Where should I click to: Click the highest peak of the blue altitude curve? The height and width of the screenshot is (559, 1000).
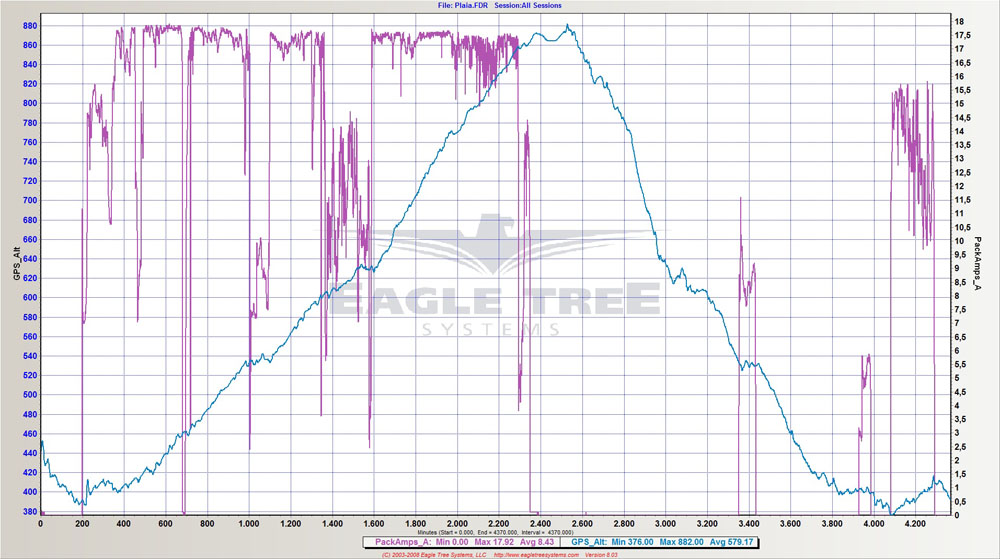coord(568,25)
